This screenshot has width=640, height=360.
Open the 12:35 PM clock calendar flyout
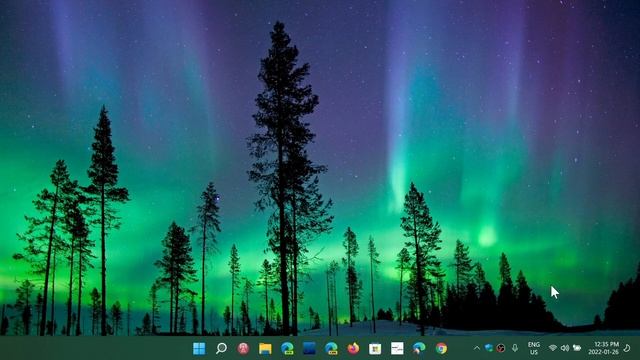coord(604,348)
